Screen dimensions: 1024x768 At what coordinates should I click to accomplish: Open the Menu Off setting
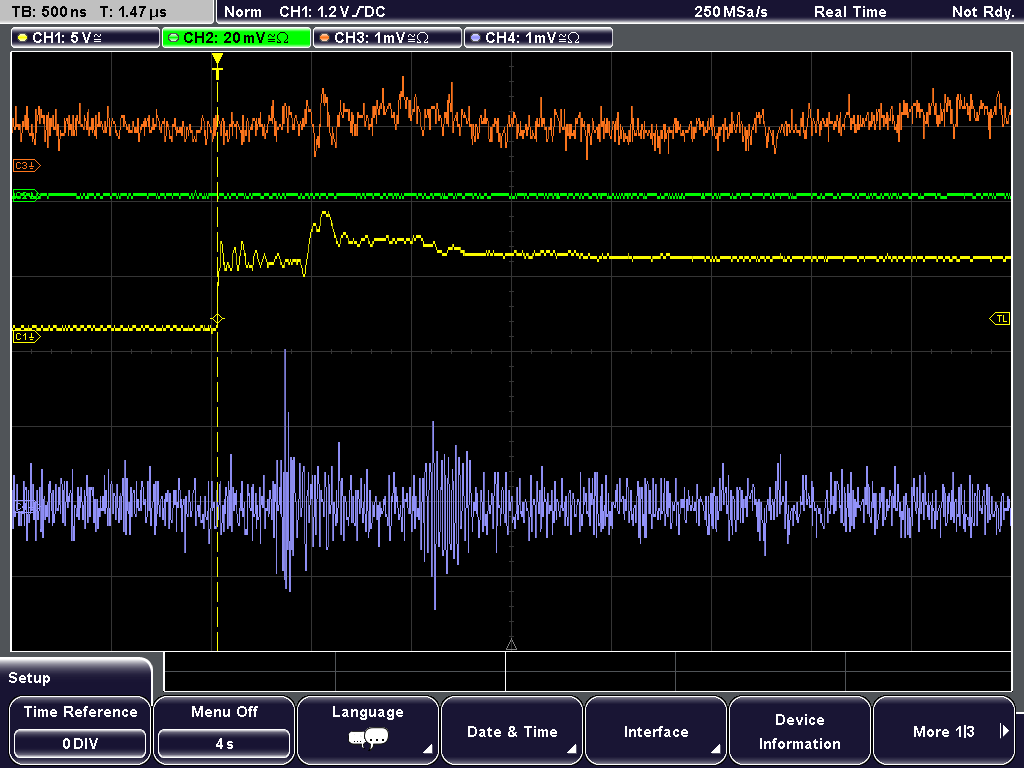click(x=224, y=729)
